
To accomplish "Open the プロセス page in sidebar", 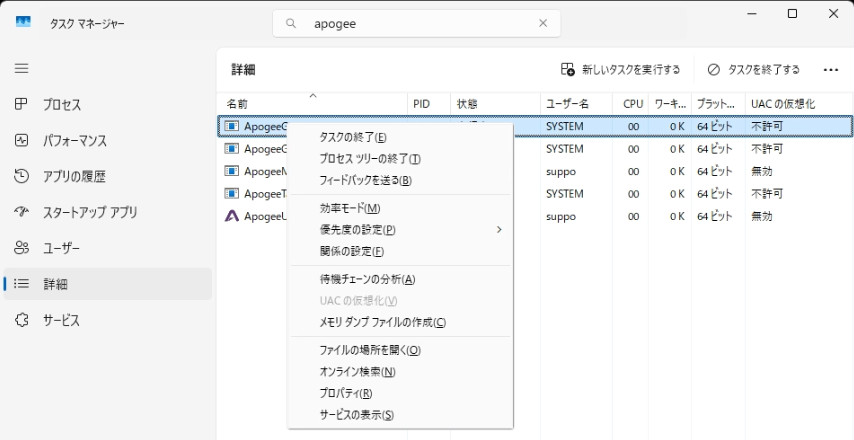I will 61,105.
